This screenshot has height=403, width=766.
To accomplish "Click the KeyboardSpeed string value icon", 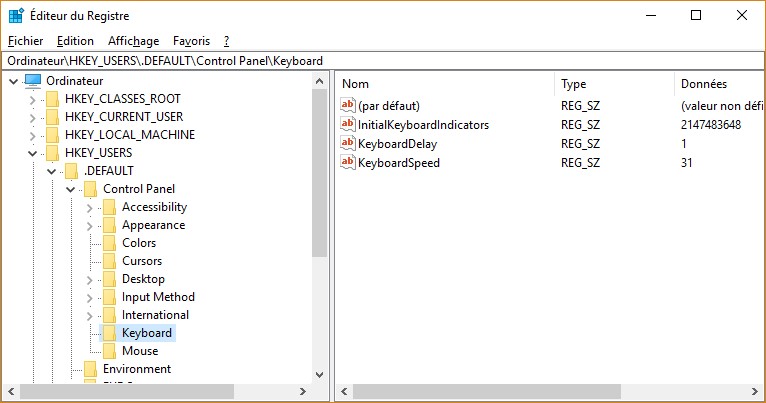I will [x=349, y=163].
